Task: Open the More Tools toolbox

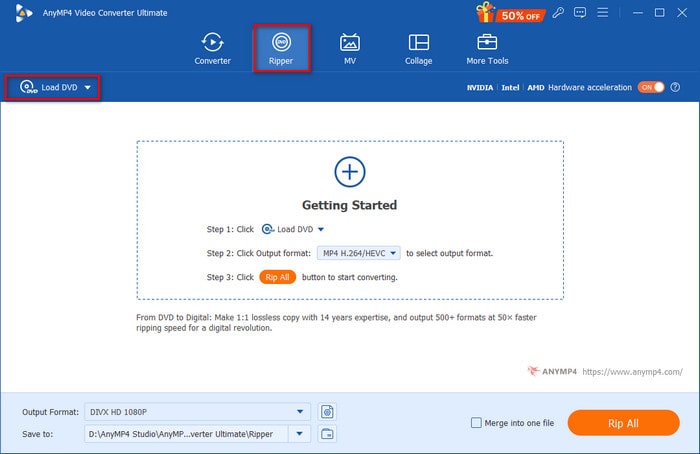Action: [487, 47]
